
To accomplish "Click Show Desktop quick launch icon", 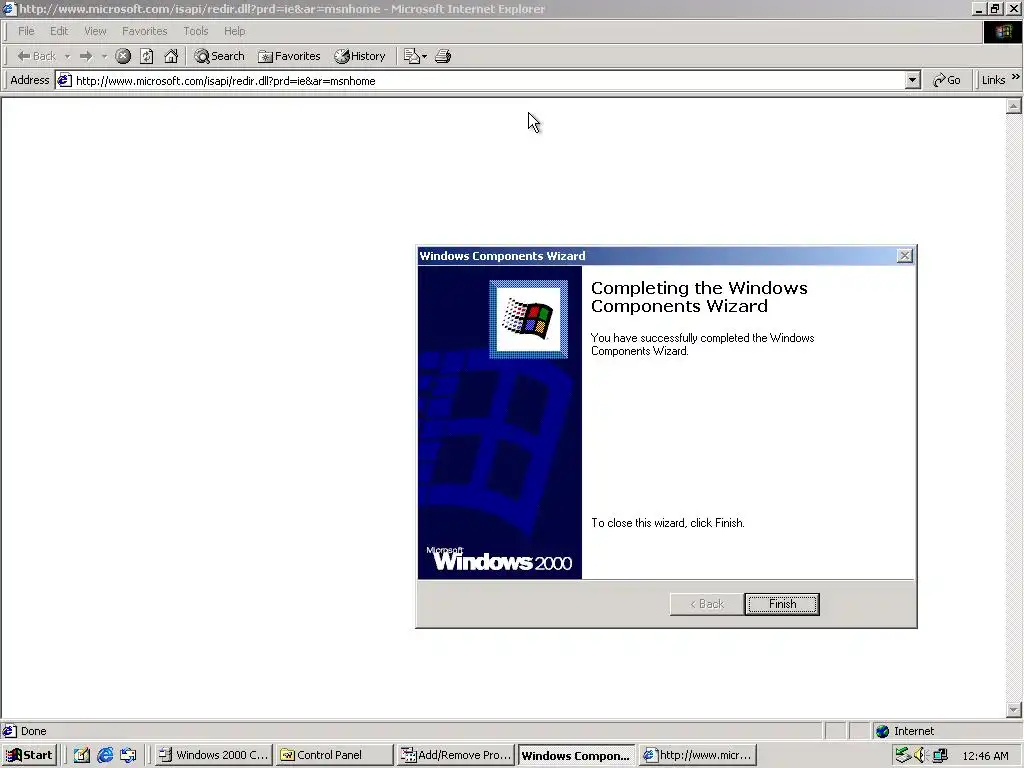I will pyautogui.click(x=82, y=755).
